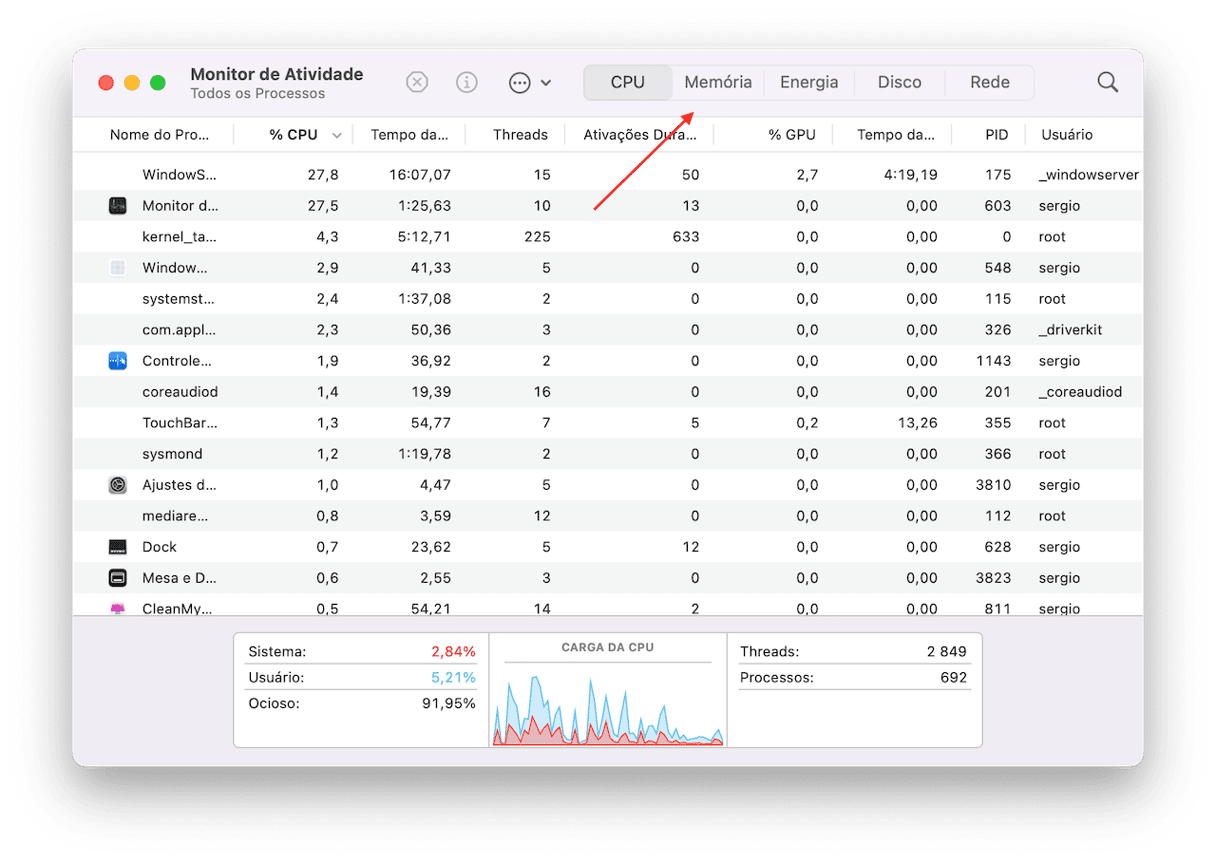Open the ellipsis more-options toolbar menu

tap(530, 83)
